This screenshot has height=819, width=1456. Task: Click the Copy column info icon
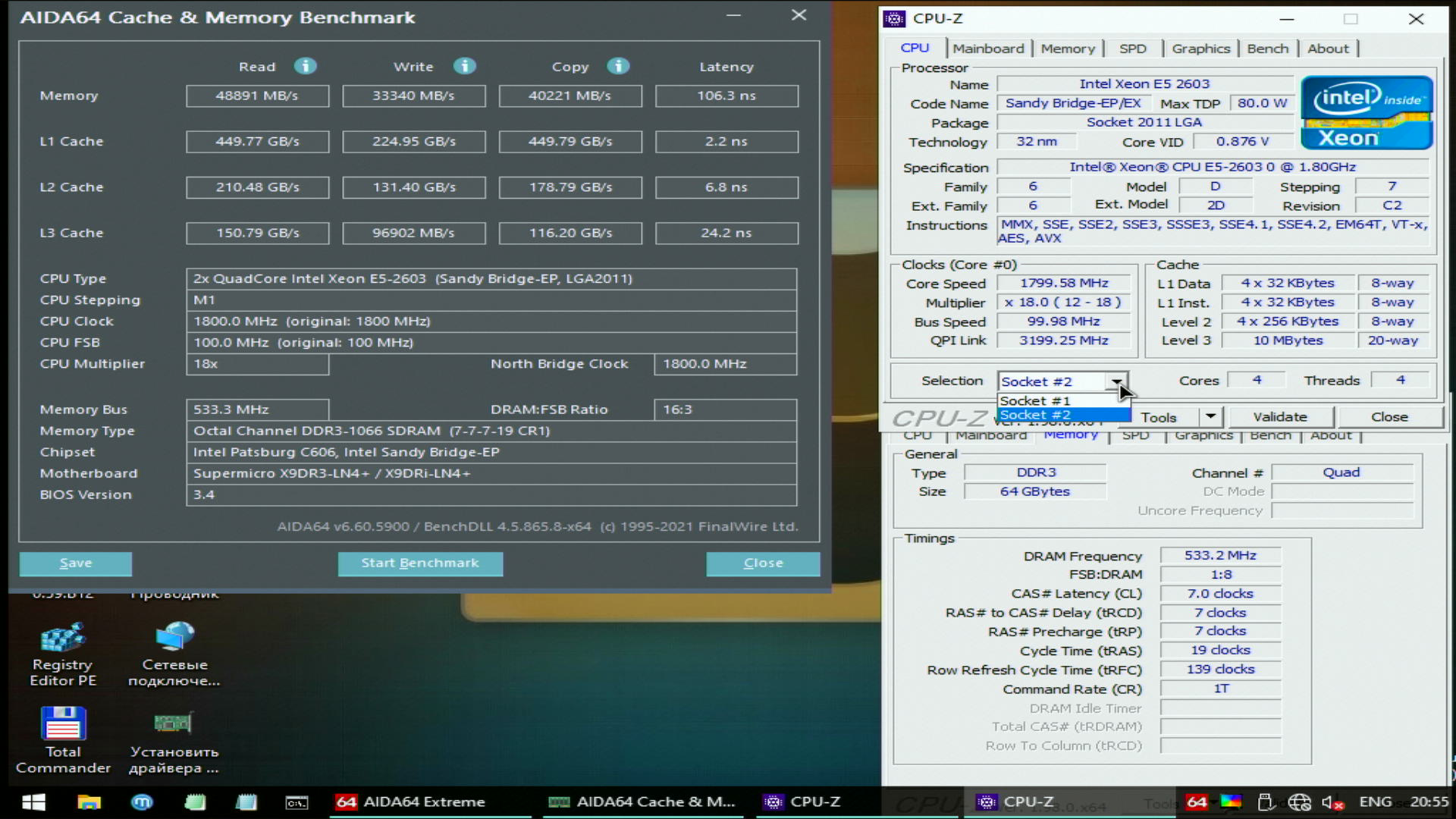point(618,66)
